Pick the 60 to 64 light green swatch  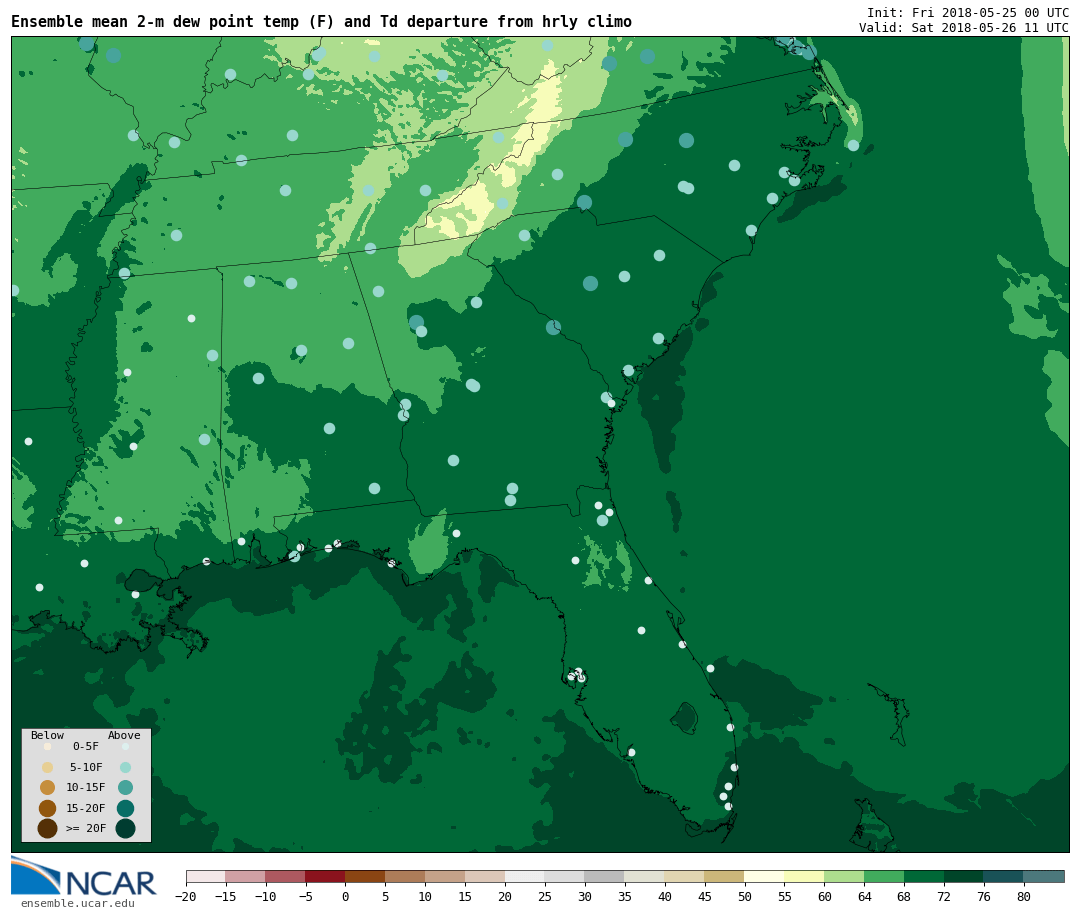point(844,876)
